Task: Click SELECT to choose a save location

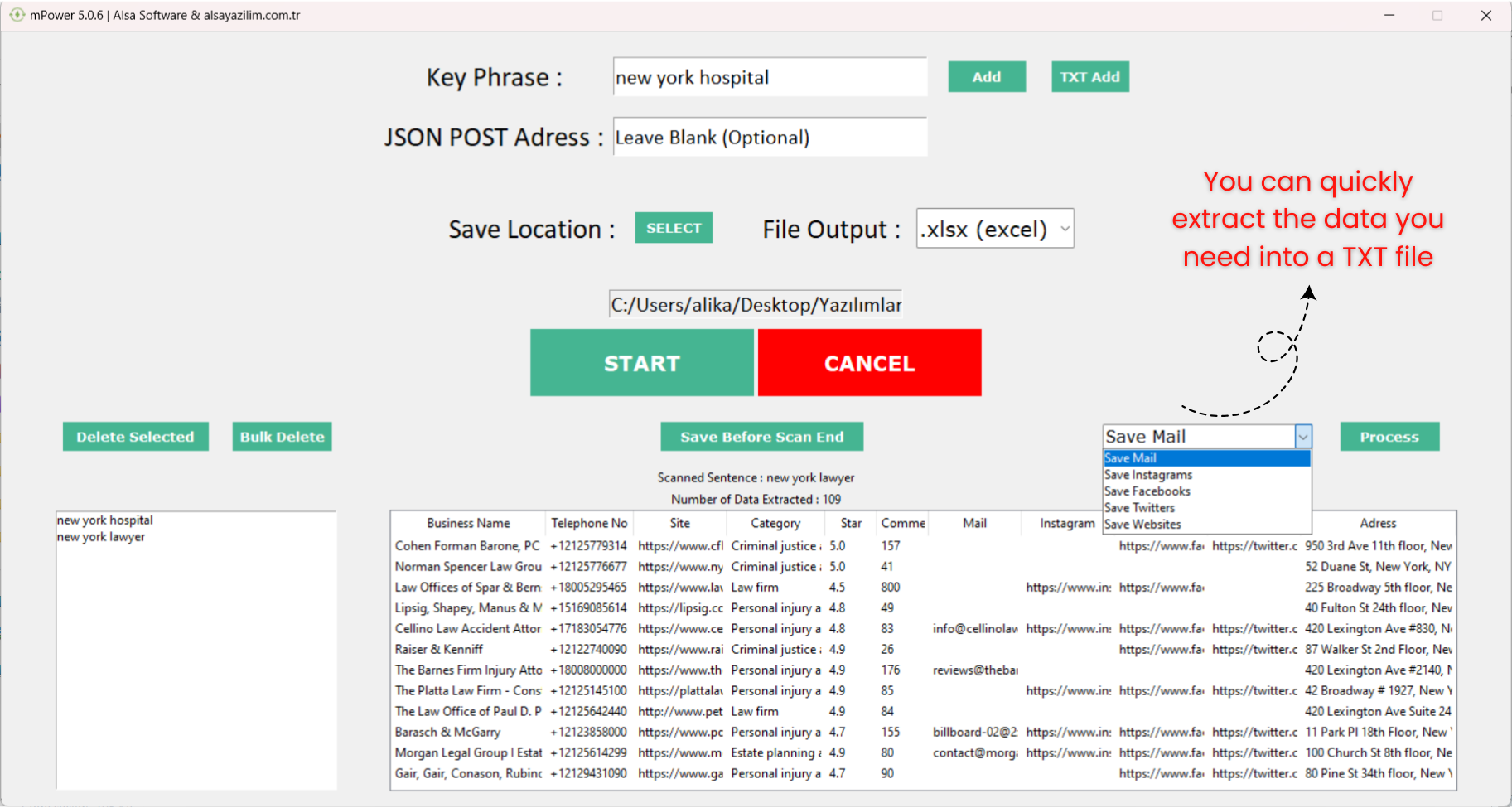Action: point(673,227)
